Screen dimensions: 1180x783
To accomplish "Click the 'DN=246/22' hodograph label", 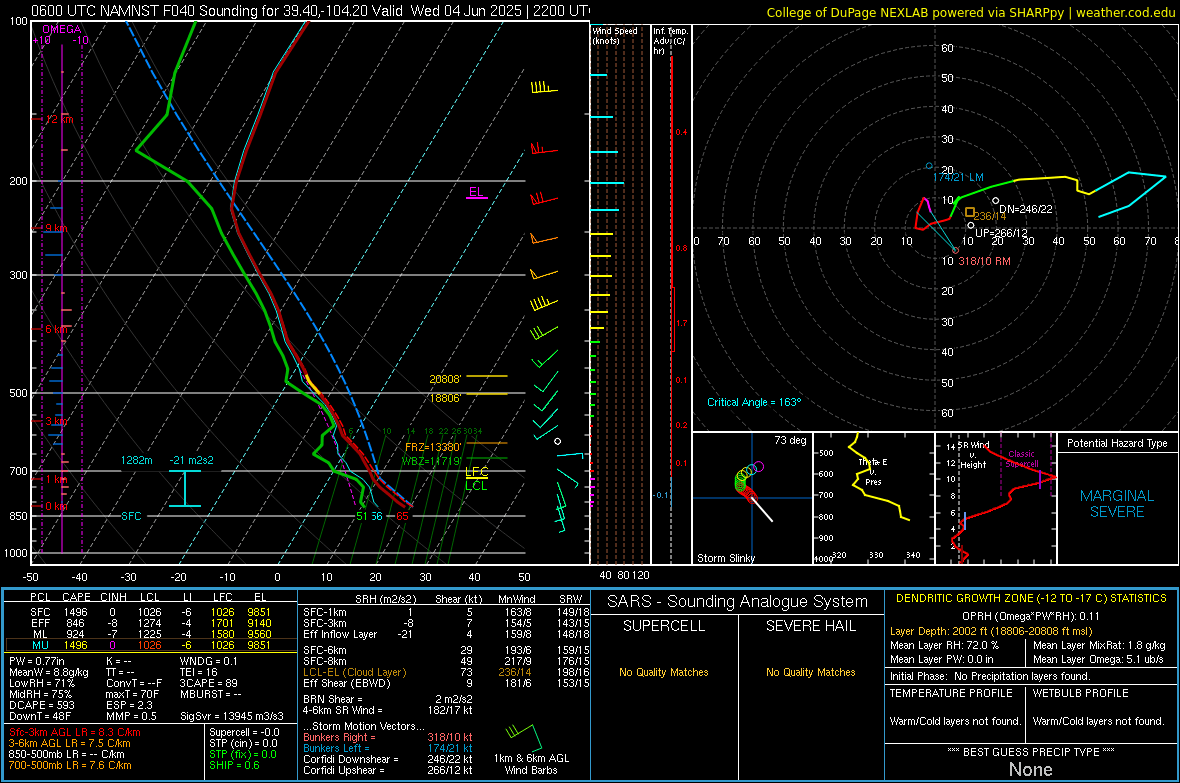I will [x=1026, y=209].
